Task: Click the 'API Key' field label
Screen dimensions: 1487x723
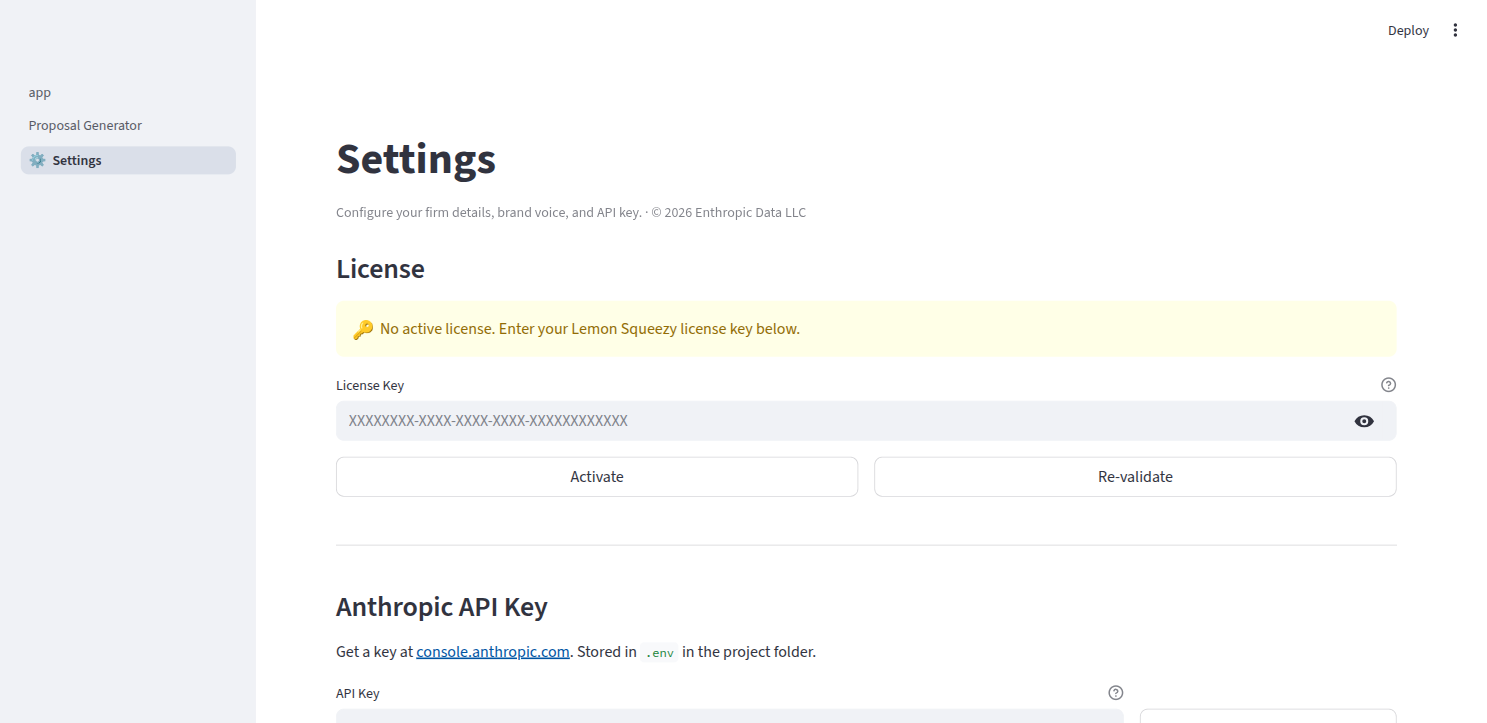Action: (x=358, y=693)
